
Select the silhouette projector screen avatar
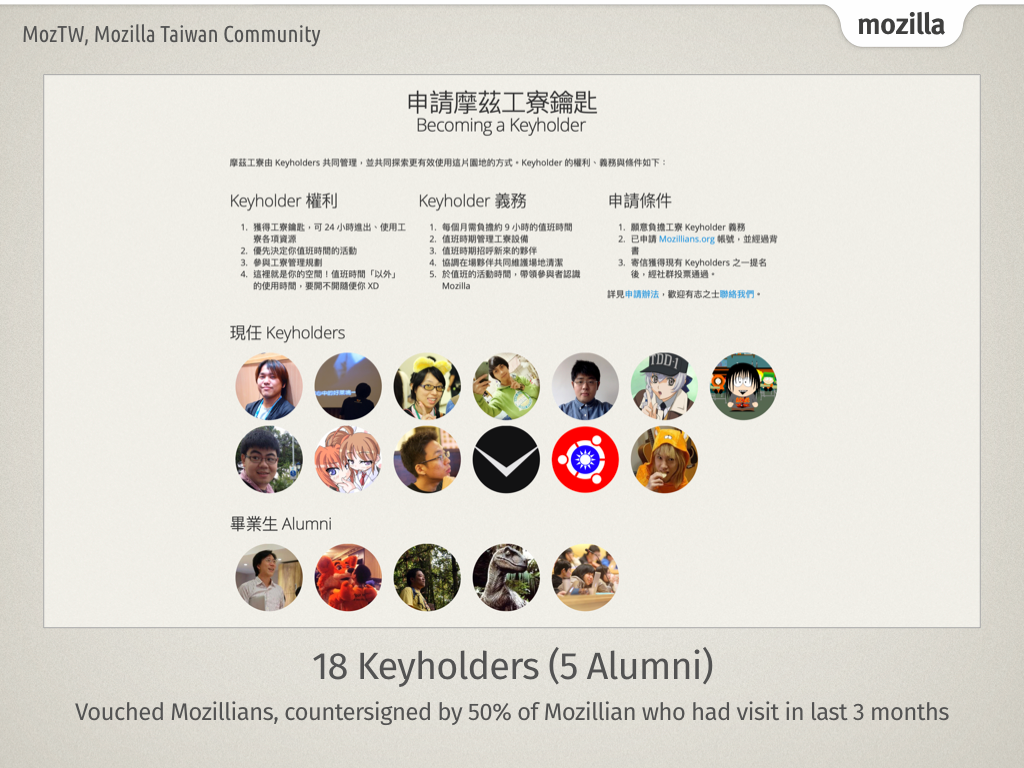point(348,386)
